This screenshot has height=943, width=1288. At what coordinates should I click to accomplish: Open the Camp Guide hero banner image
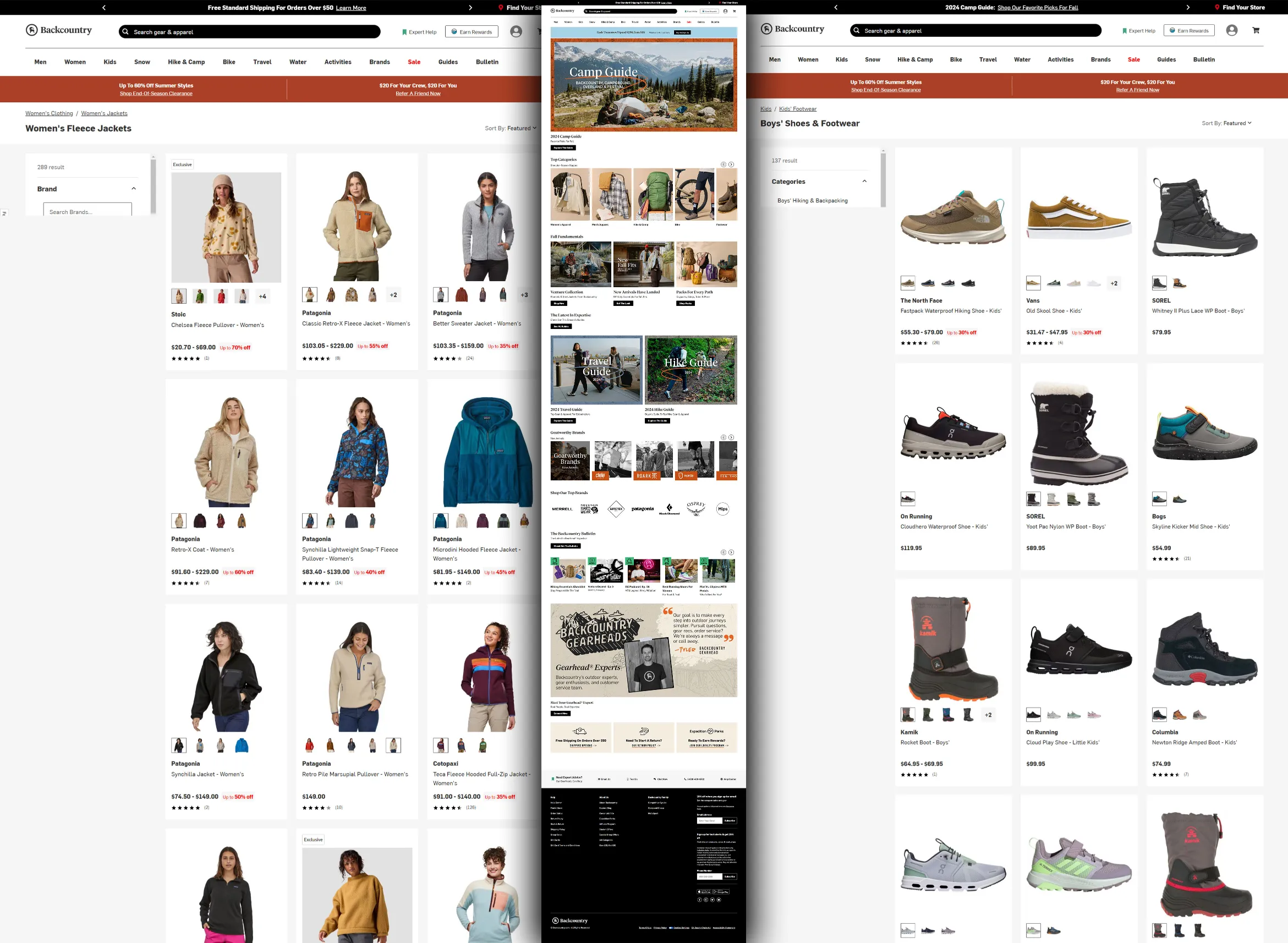(644, 85)
